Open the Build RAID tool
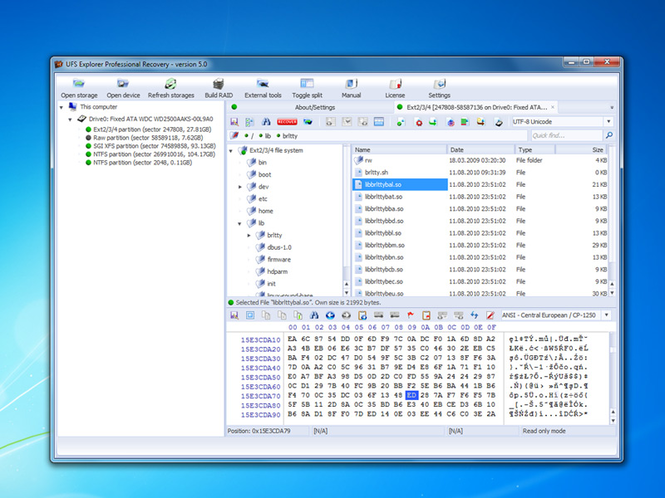Viewport: 665px width, 498px height. coord(218,84)
